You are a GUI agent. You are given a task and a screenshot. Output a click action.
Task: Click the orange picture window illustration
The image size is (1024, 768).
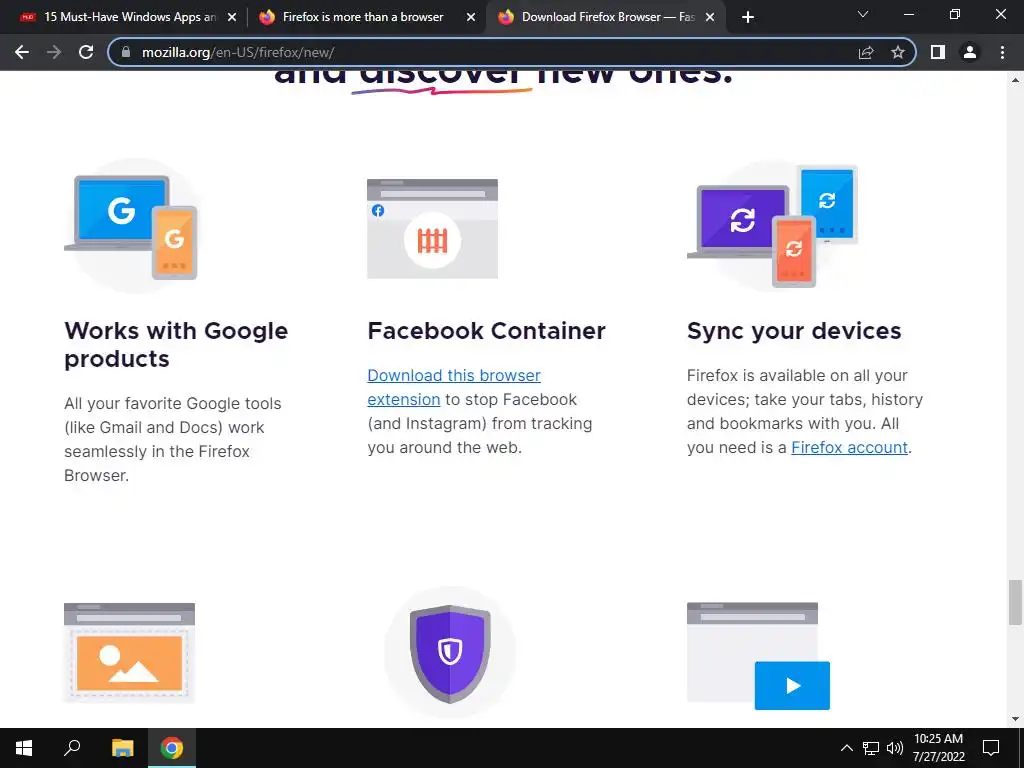pyautogui.click(x=129, y=652)
